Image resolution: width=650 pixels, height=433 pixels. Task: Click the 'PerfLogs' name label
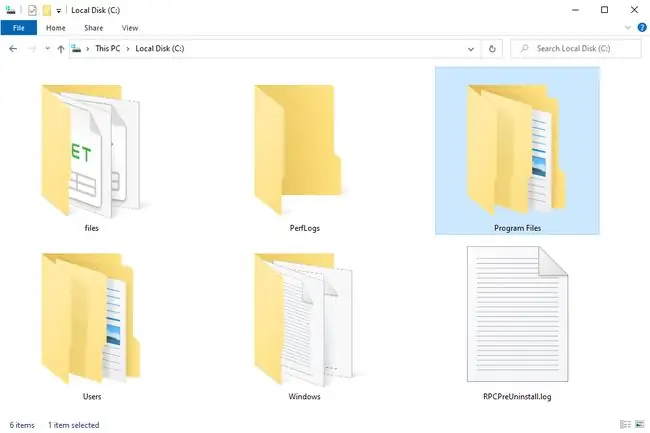coord(305,228)
